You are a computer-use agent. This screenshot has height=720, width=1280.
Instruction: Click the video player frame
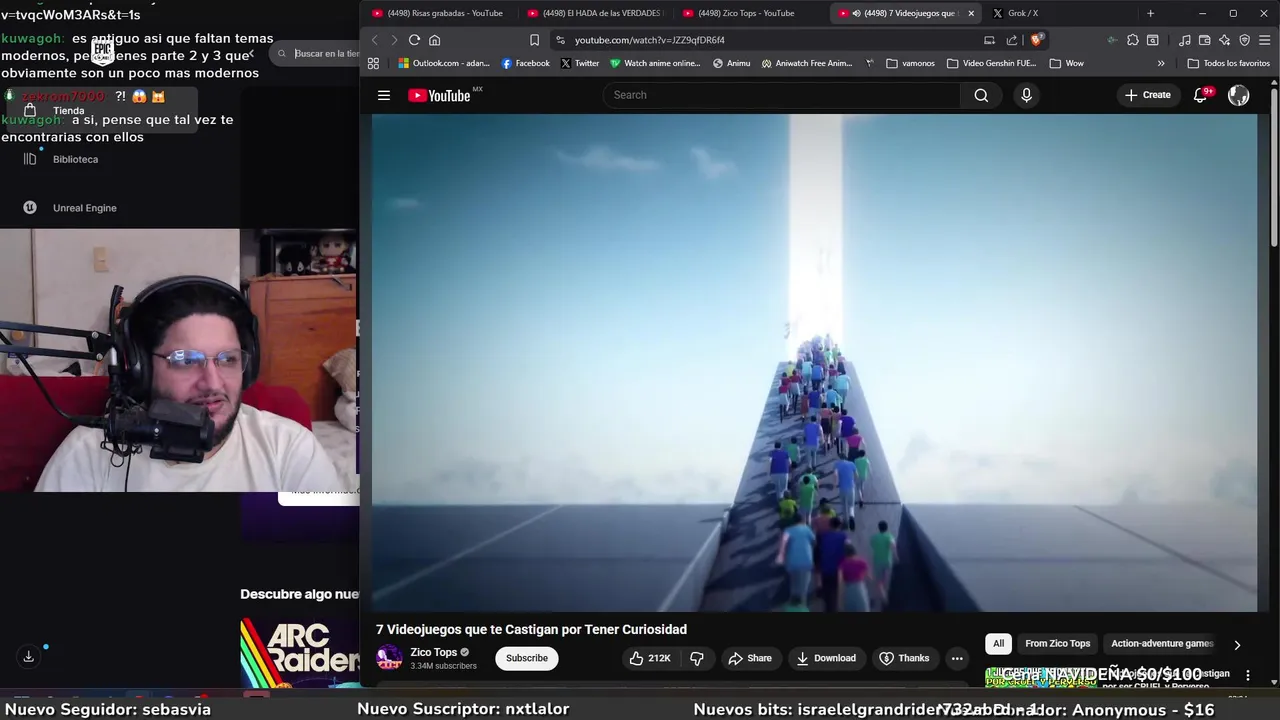815,362
